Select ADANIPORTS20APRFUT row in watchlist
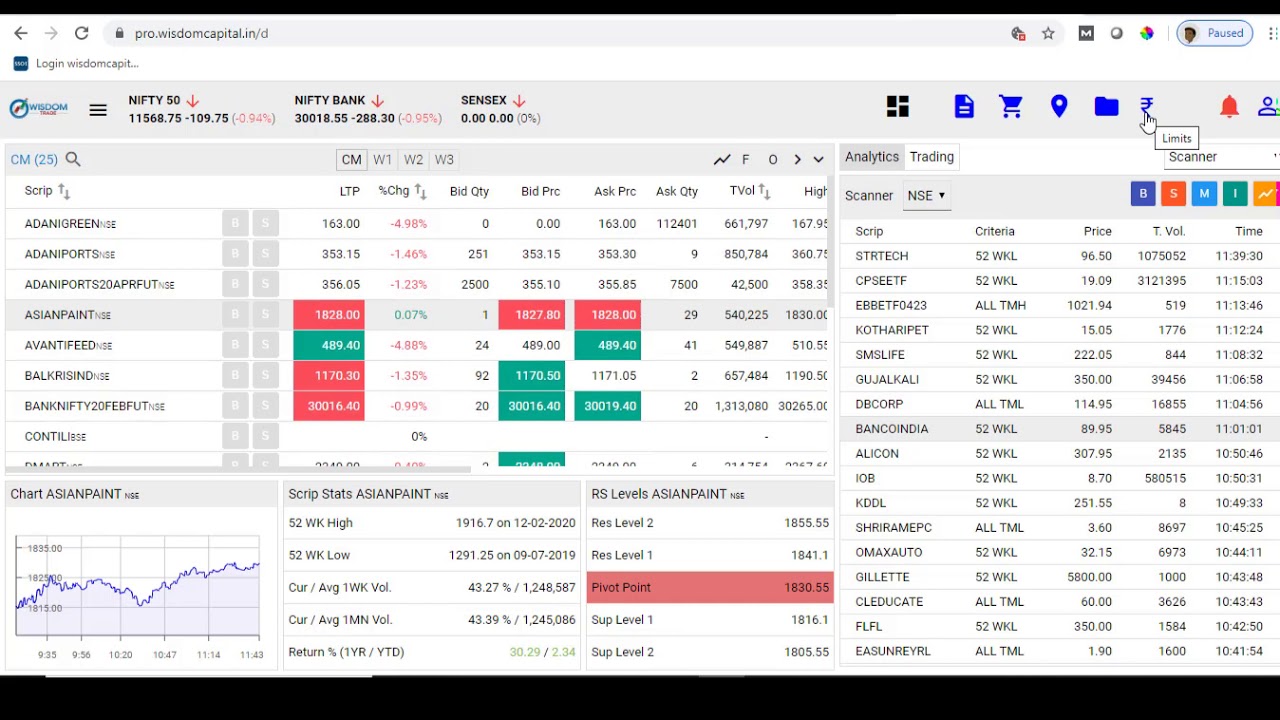This screenshot has width=1280, height=720. (x=417, y=285)
